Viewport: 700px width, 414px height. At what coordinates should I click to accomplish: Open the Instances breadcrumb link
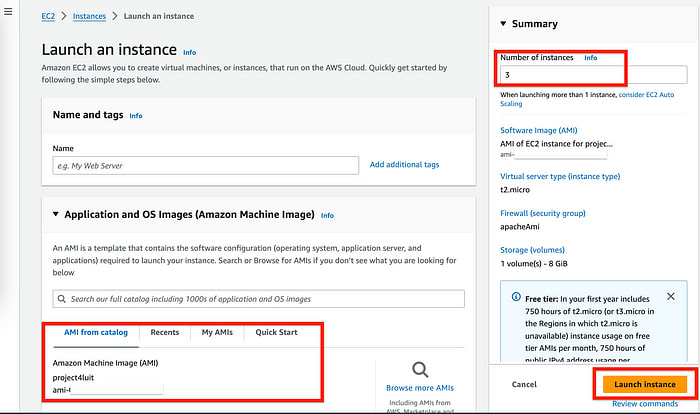tap(89, 17)
